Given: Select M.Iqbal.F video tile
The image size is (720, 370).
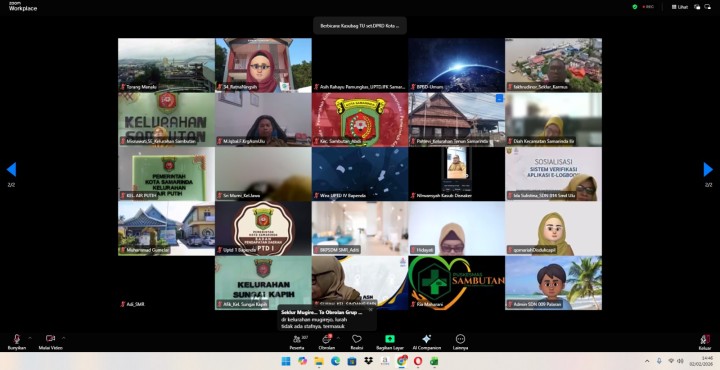Looking at the screenshot, I should tap(263, 119).
